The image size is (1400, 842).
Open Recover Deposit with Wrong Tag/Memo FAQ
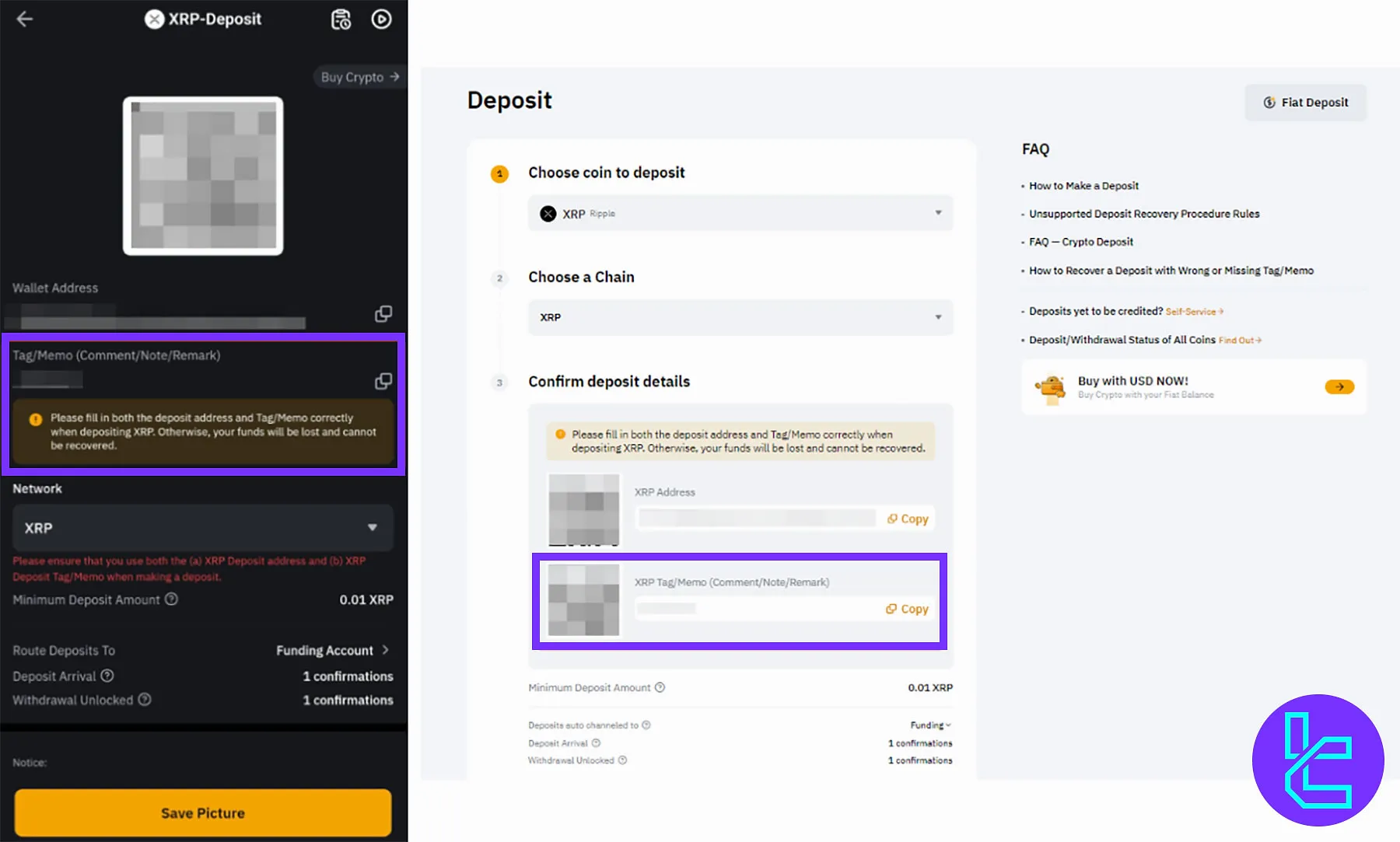pos(1171,271)
